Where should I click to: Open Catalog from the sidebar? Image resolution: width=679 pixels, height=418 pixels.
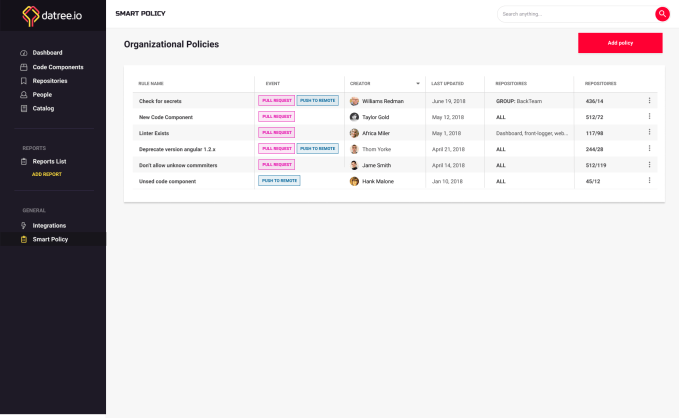tap(43, 108)
